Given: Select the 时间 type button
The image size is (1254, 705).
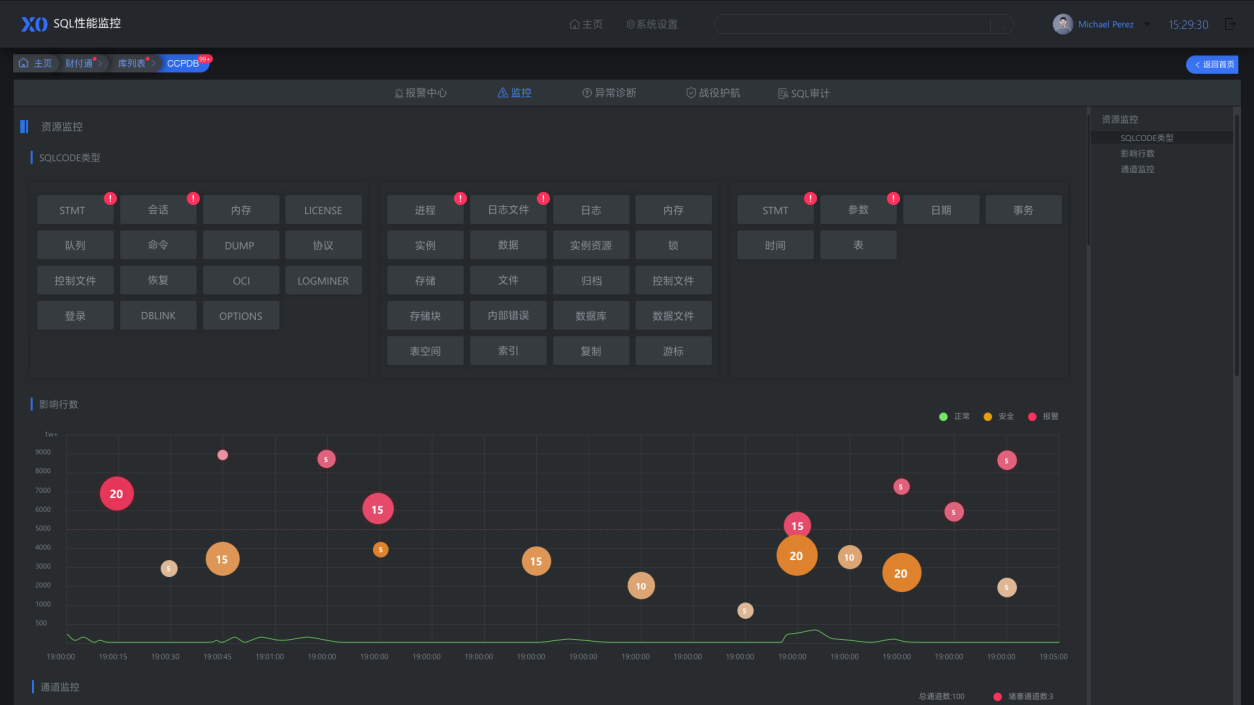Looking at the screenshot, I should tap(775, 245).
